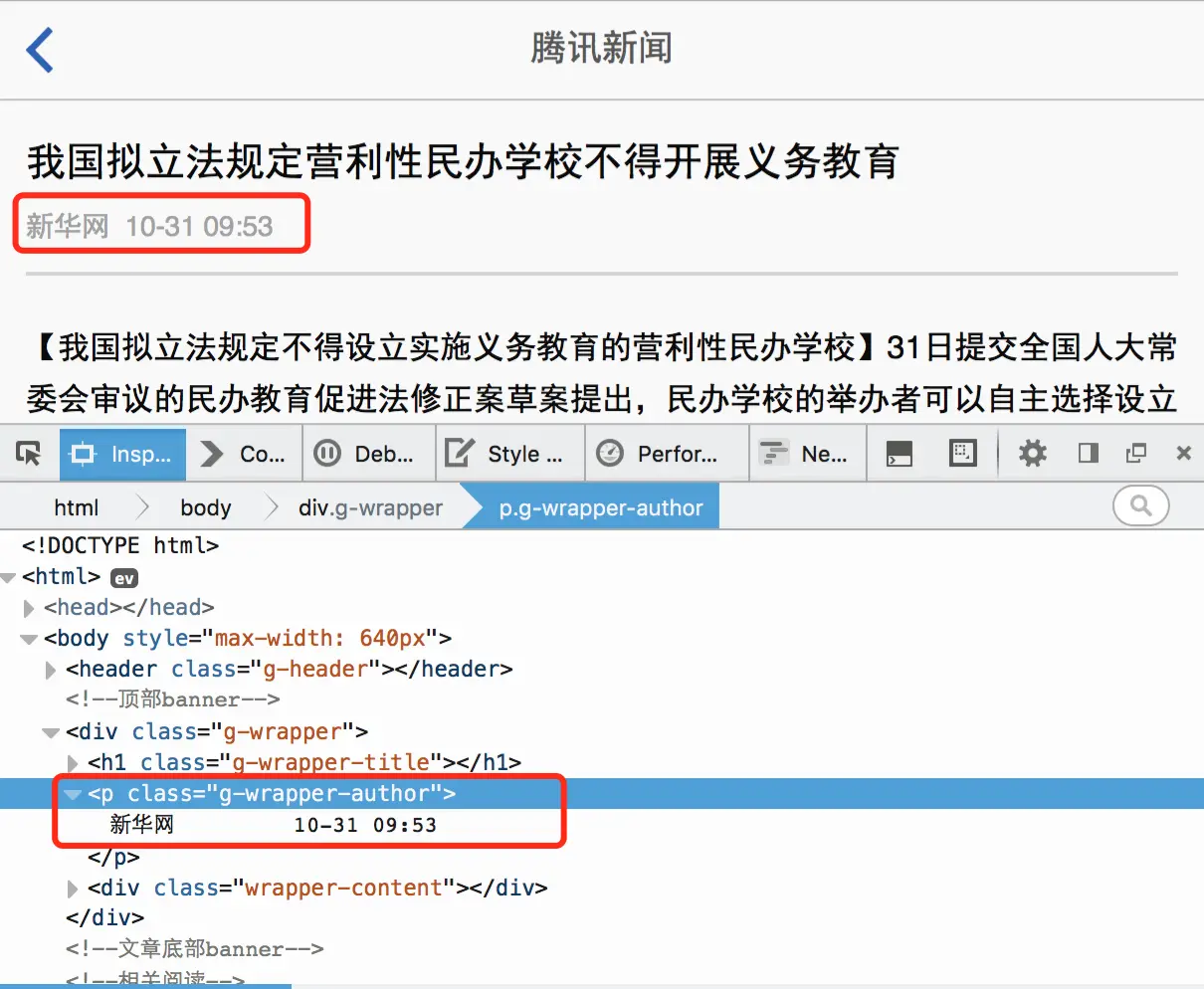Toggle the split console icon
The height and width of the screenshot is (989, 1204).
[900, 454]
